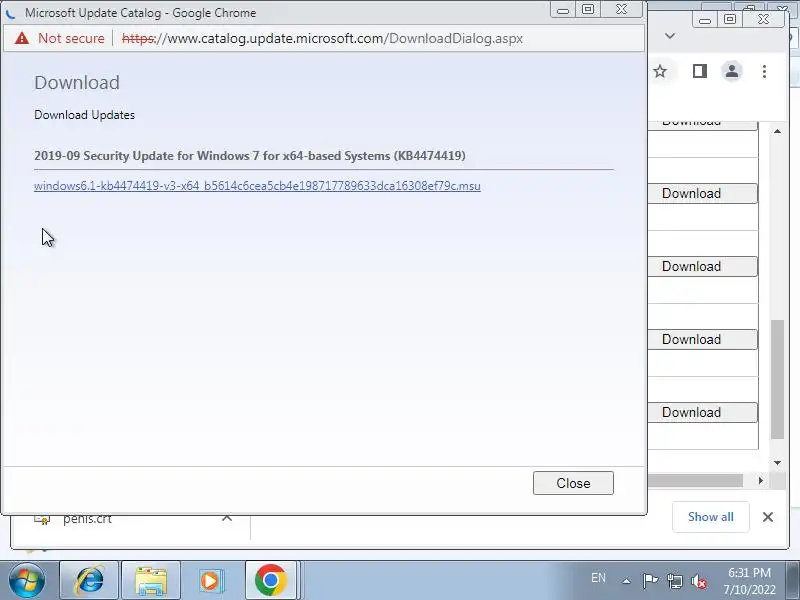Open the Windows Start menu
The width and height of the screenshot is (800, 600).
click(x=27, y=580)
